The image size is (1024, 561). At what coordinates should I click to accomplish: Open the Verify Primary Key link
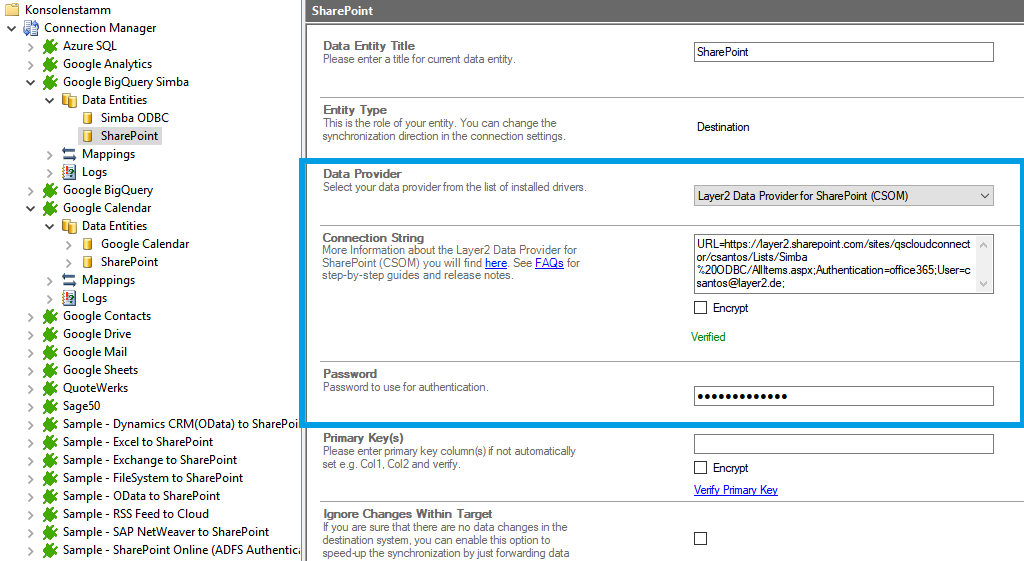pyautogui.click(x=735, y=490)
